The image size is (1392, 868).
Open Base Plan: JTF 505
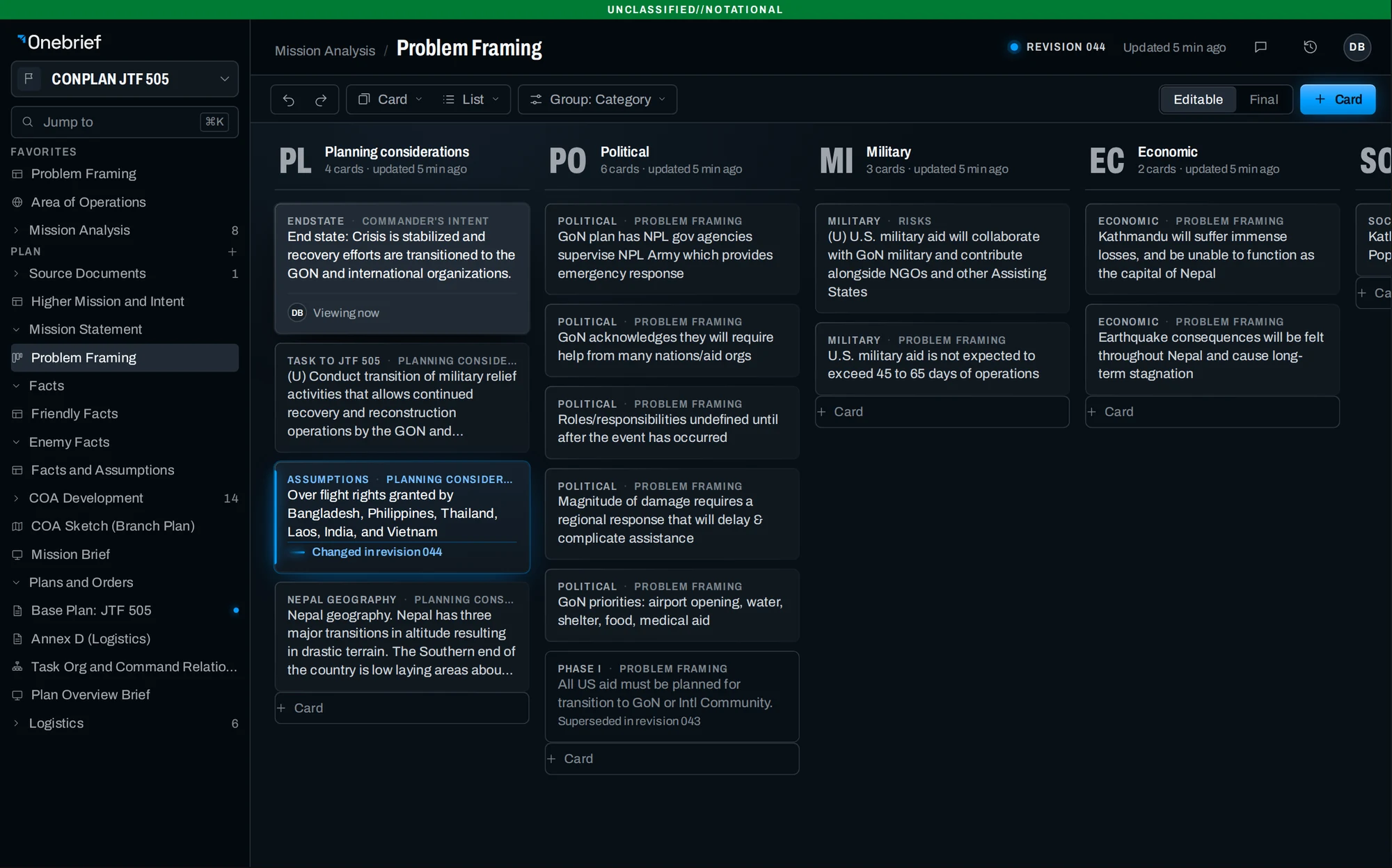click(x=125, y=610)
